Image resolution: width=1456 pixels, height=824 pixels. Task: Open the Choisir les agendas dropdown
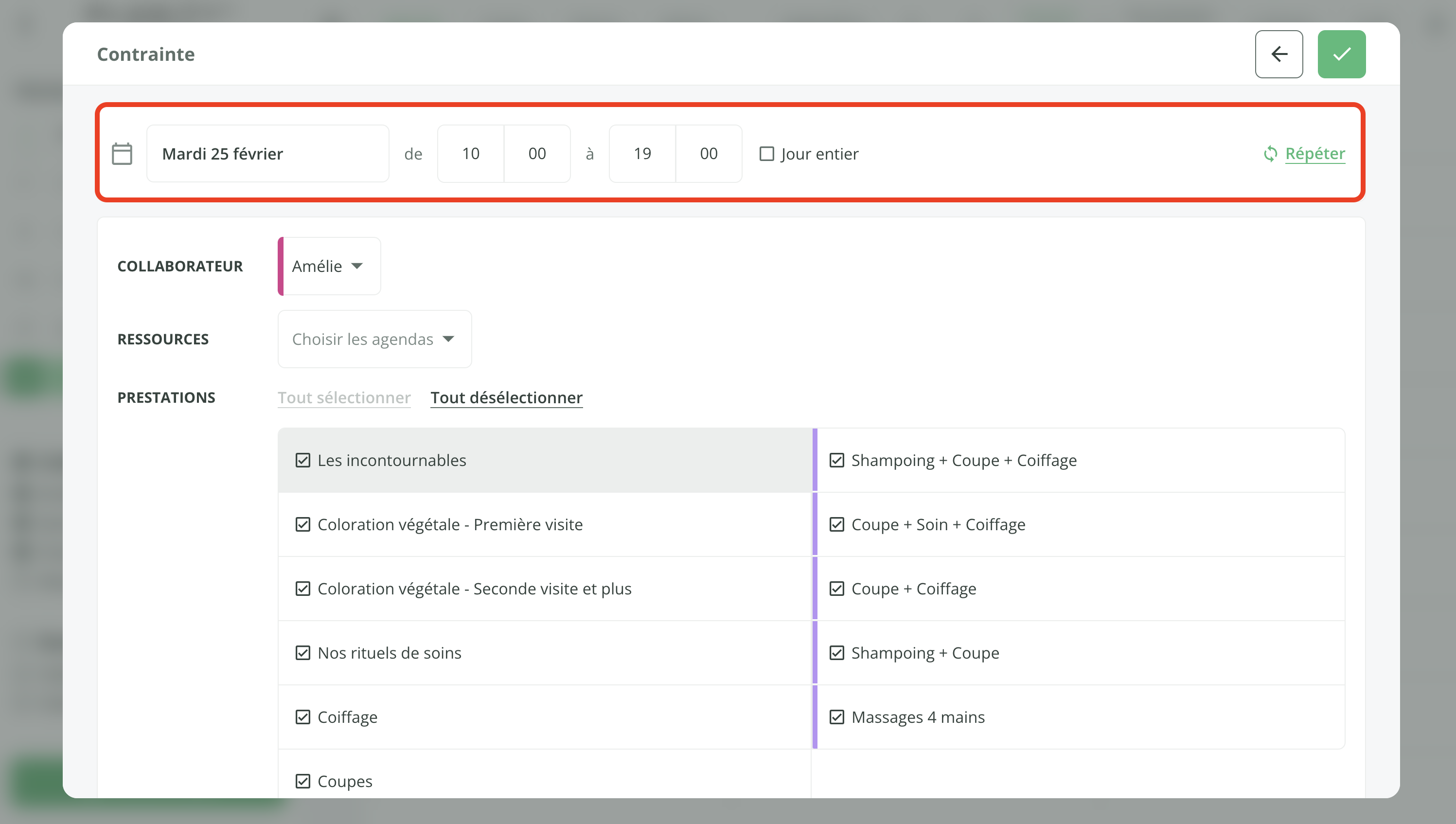(373, 339)
